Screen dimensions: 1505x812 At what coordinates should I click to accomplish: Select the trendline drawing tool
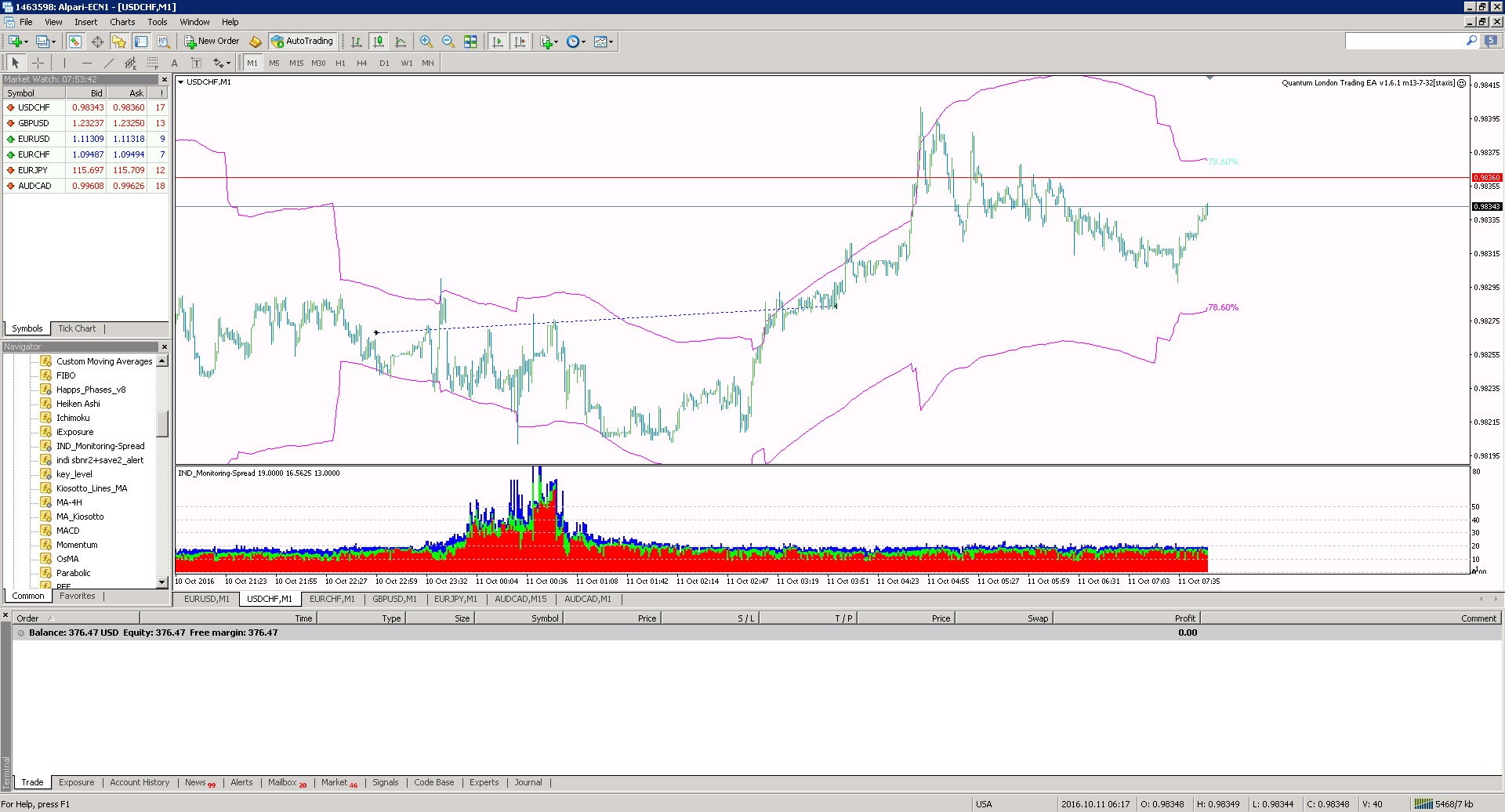[108, 63]
